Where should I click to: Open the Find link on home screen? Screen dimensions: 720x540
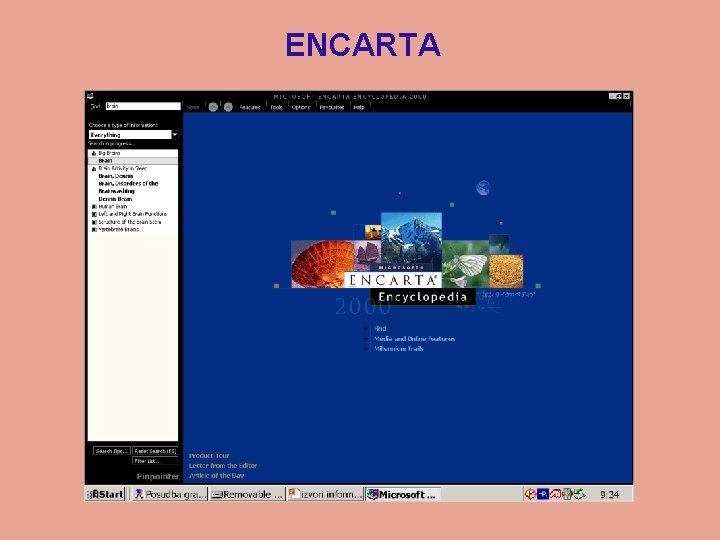(380, 328)
